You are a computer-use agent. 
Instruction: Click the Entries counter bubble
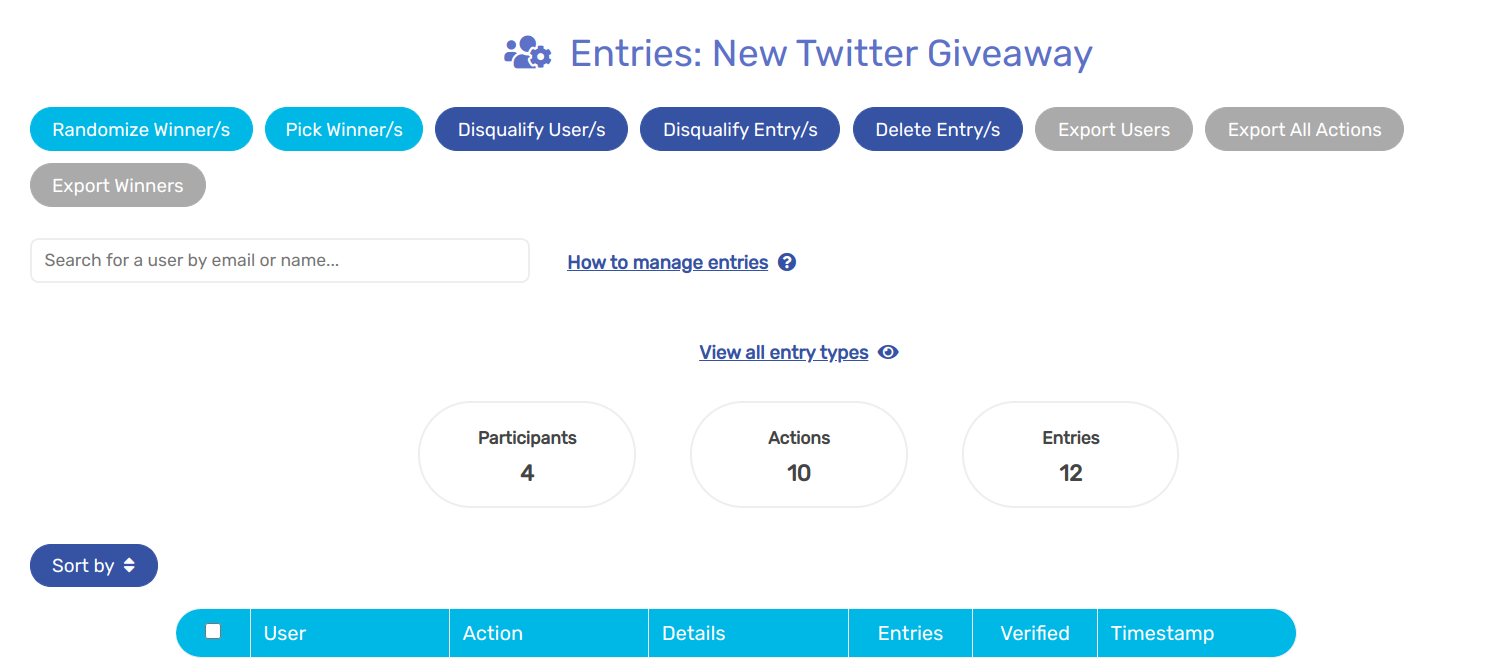[1070, 454]
